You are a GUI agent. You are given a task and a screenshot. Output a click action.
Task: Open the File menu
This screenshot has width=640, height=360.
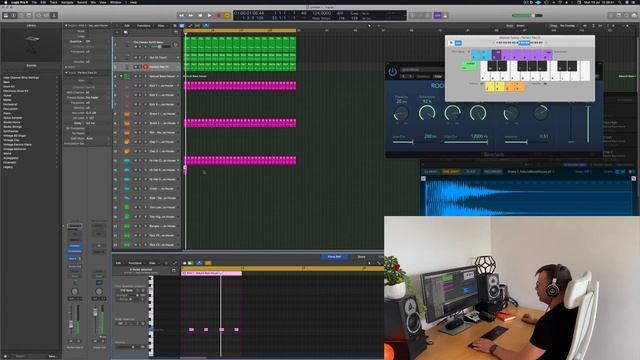34,2
